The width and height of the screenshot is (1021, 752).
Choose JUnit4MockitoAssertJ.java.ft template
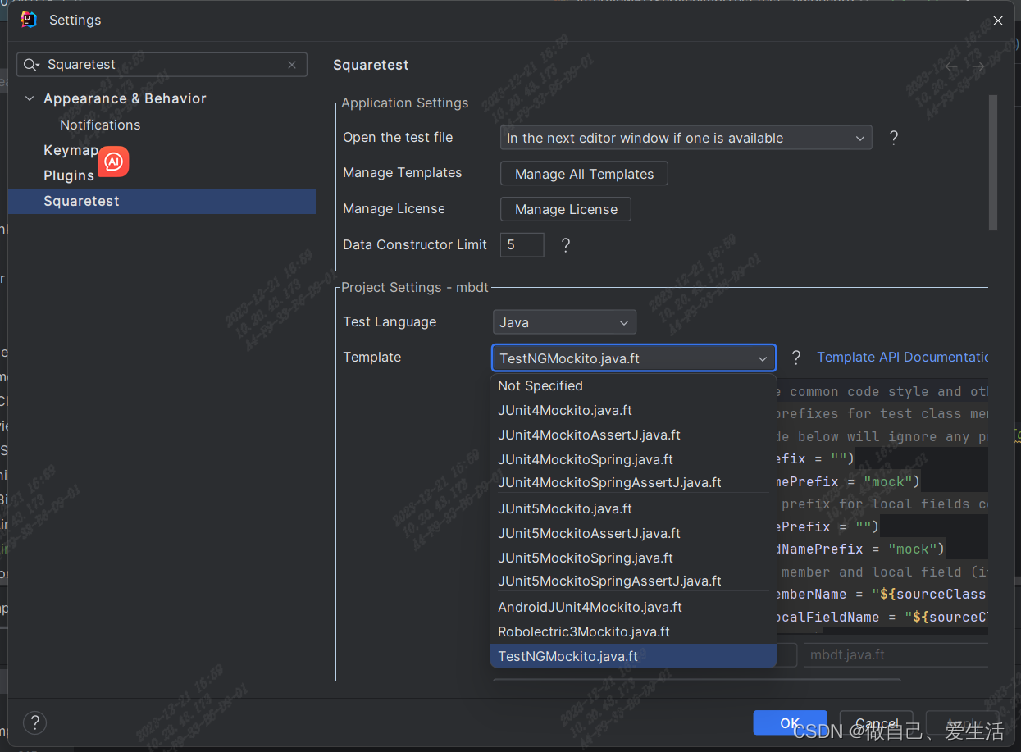pyautogui.click(x=633, y=435)
